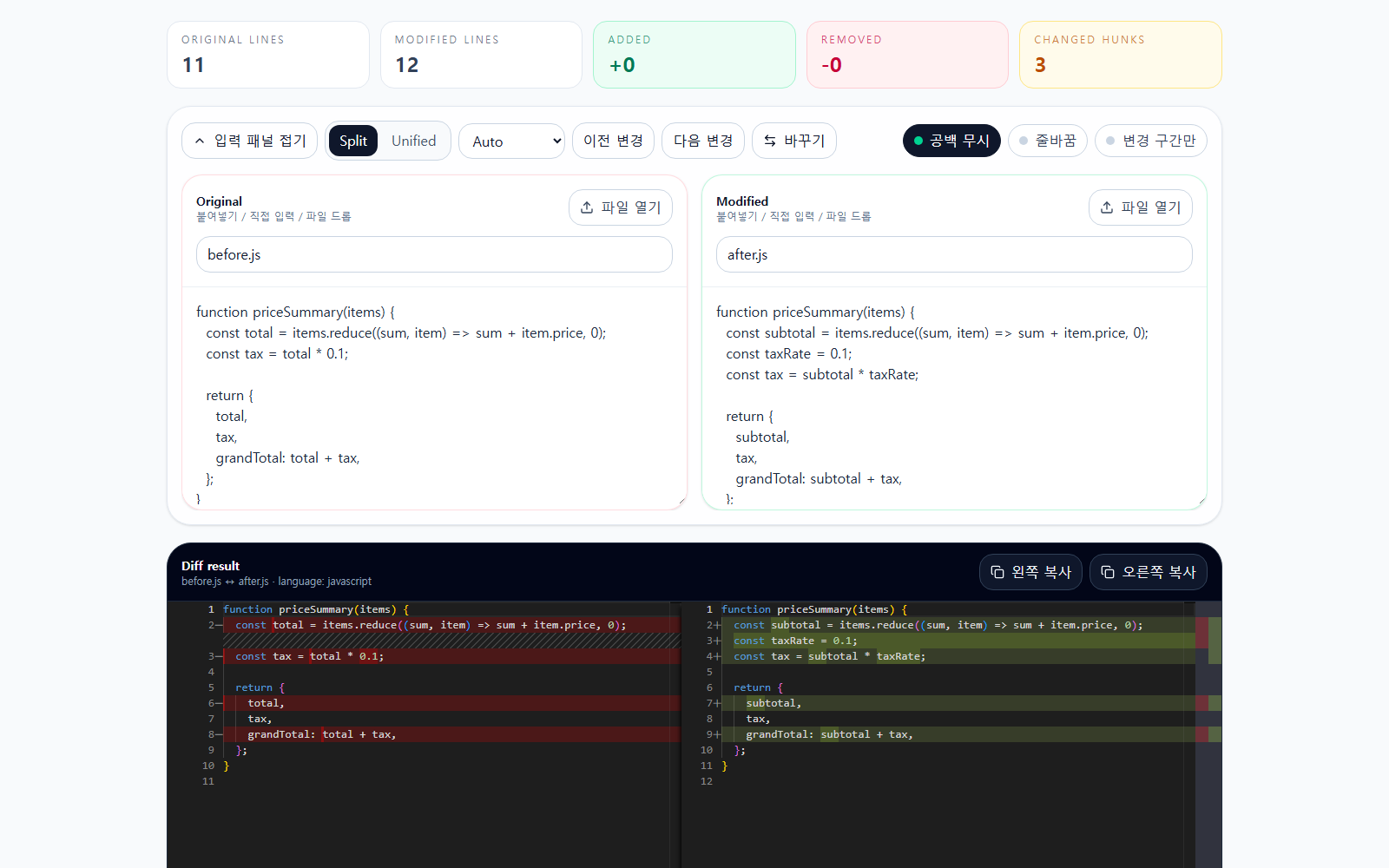The height and width of the screenshot is (868, 1389).
Task: Click 'total,' removed line in left diff
Action: (266, 703)
